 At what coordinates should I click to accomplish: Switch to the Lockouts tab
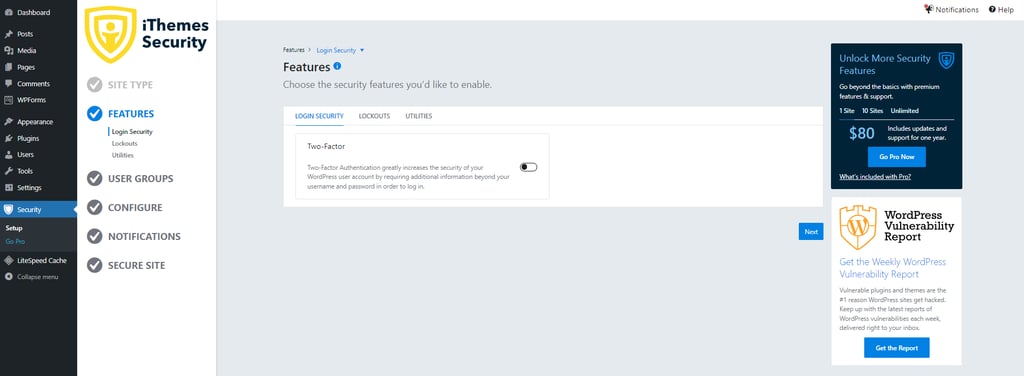coord(374,116)
